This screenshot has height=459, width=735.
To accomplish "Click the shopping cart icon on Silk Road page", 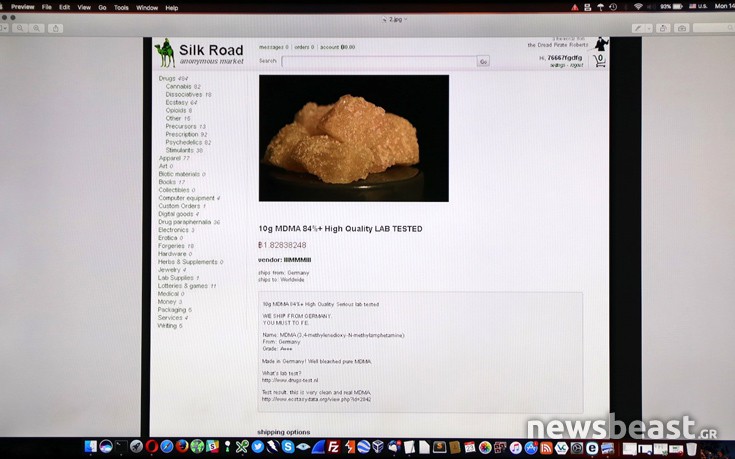I will coord(600,61).
